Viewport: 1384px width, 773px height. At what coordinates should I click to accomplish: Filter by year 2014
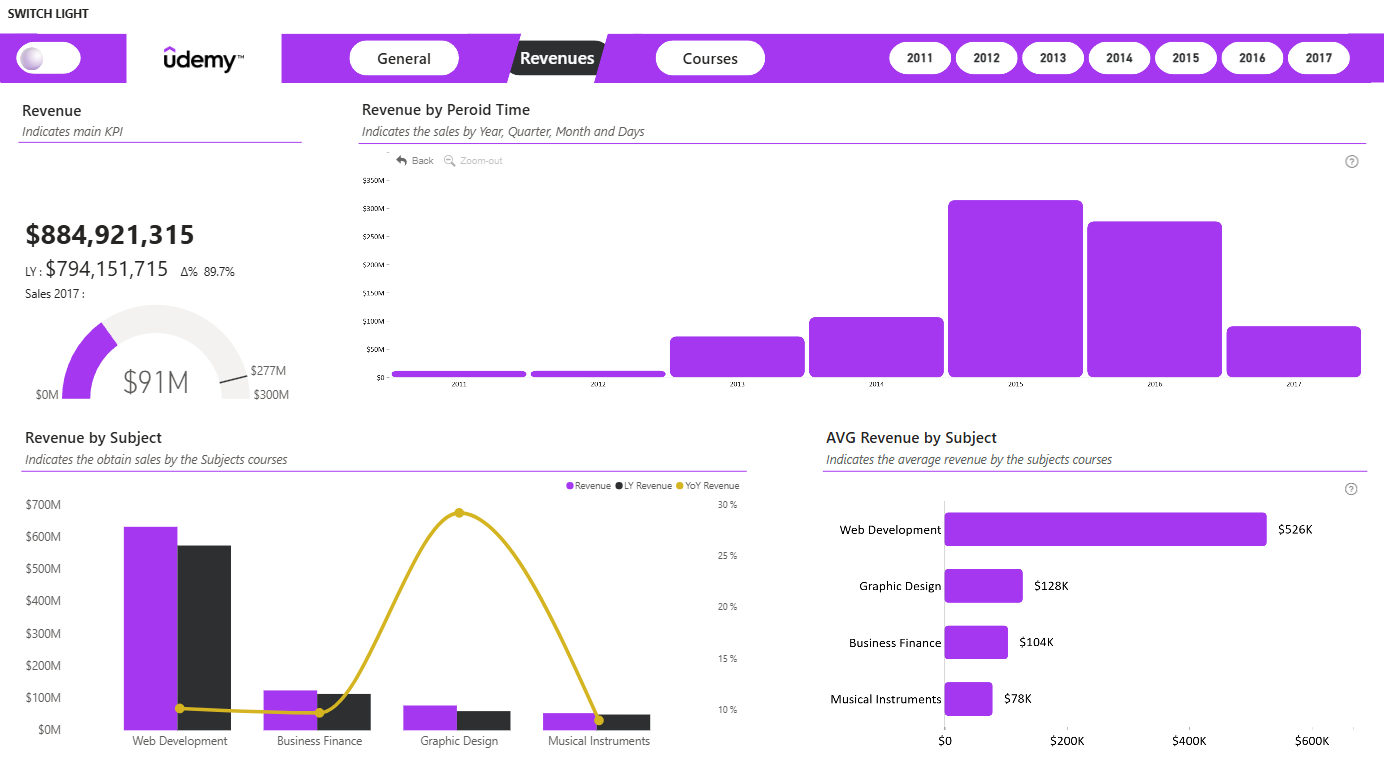click(x=1119, y=58)
